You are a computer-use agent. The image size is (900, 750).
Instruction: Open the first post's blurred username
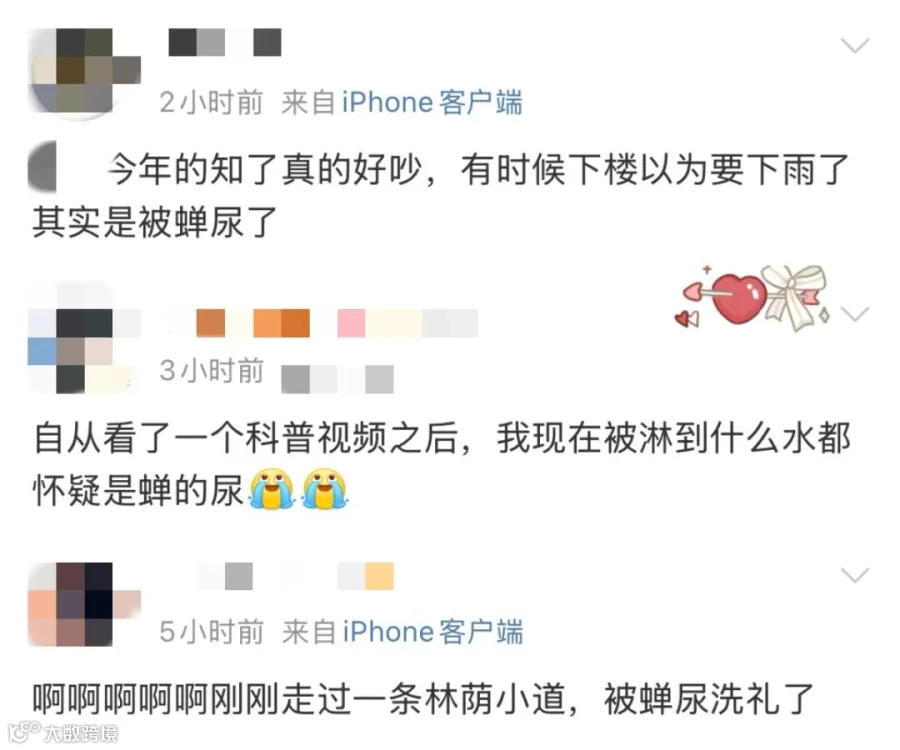[x=224, y=42]
